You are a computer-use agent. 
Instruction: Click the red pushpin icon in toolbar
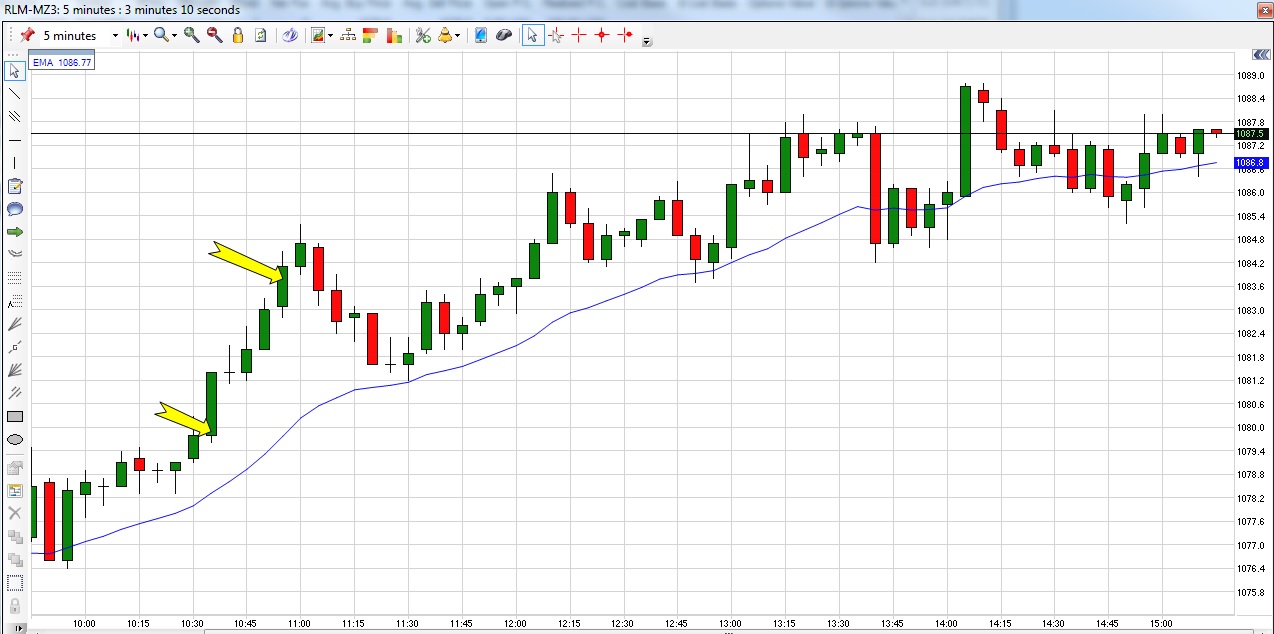pyautogui.click(x=27, y=35)
